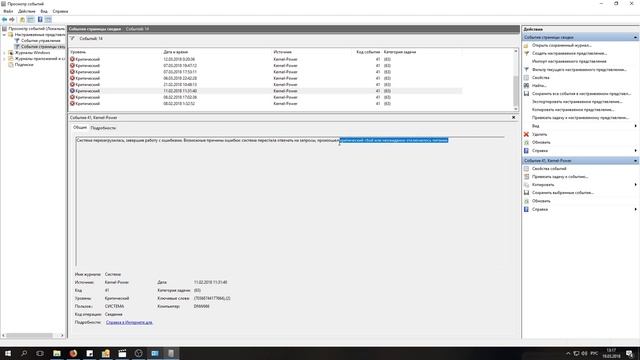Collapse the 'Событие 41, Kernel-Power' actions section

point(635,161)
